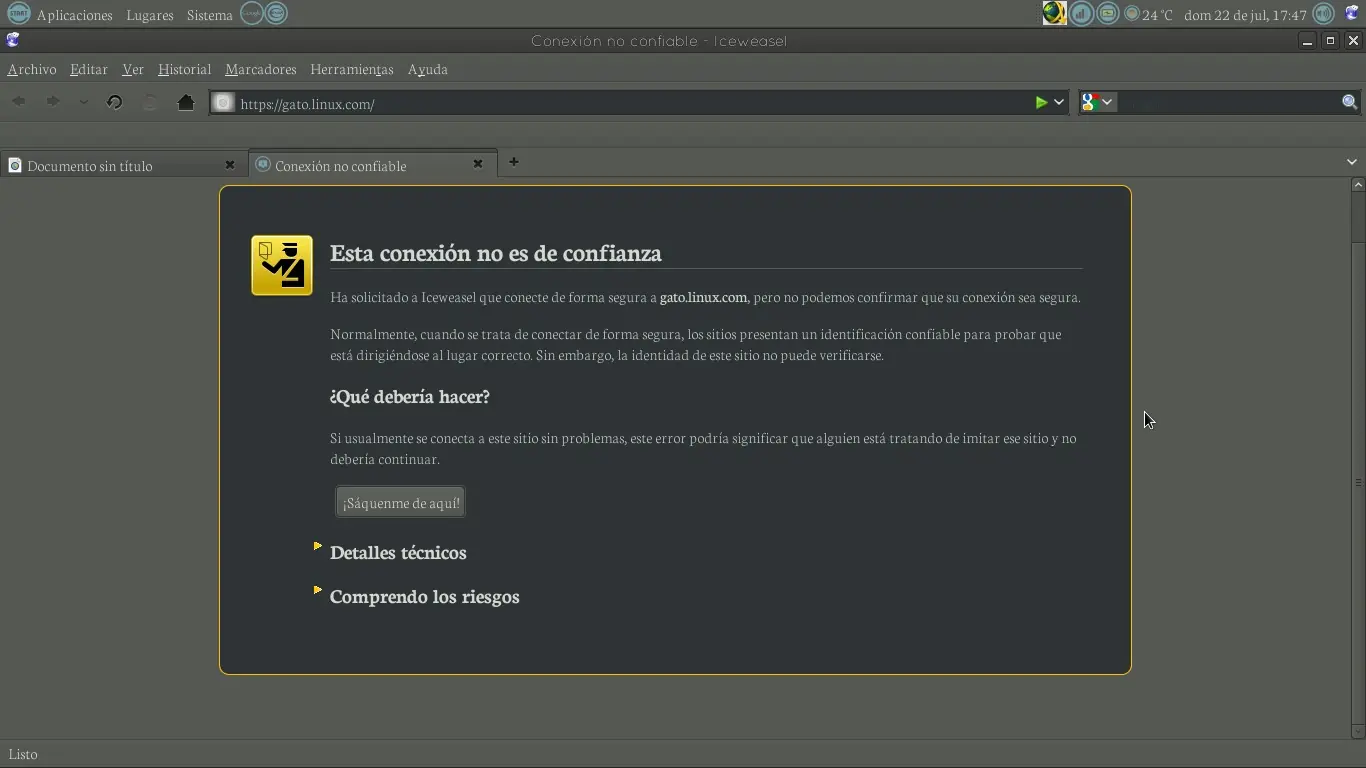The image size is (1366, 768).
Task: Open the Lugares panel menu
Action: (x=150, y=15)
